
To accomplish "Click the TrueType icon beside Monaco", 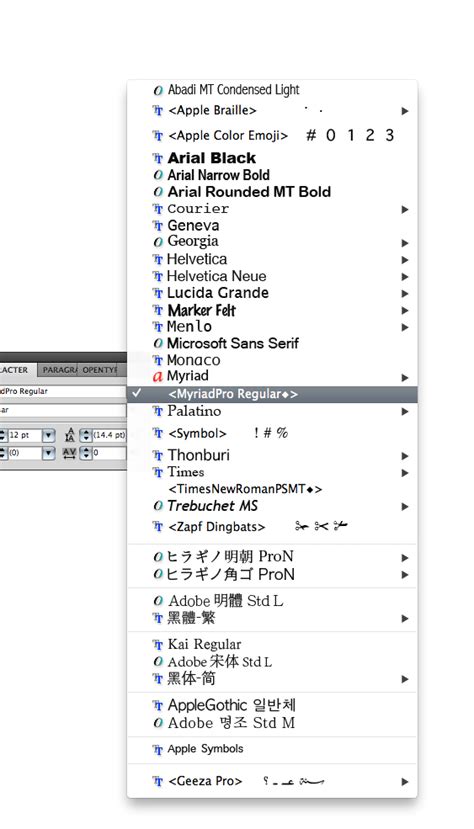I will click(x=157, y=361).
